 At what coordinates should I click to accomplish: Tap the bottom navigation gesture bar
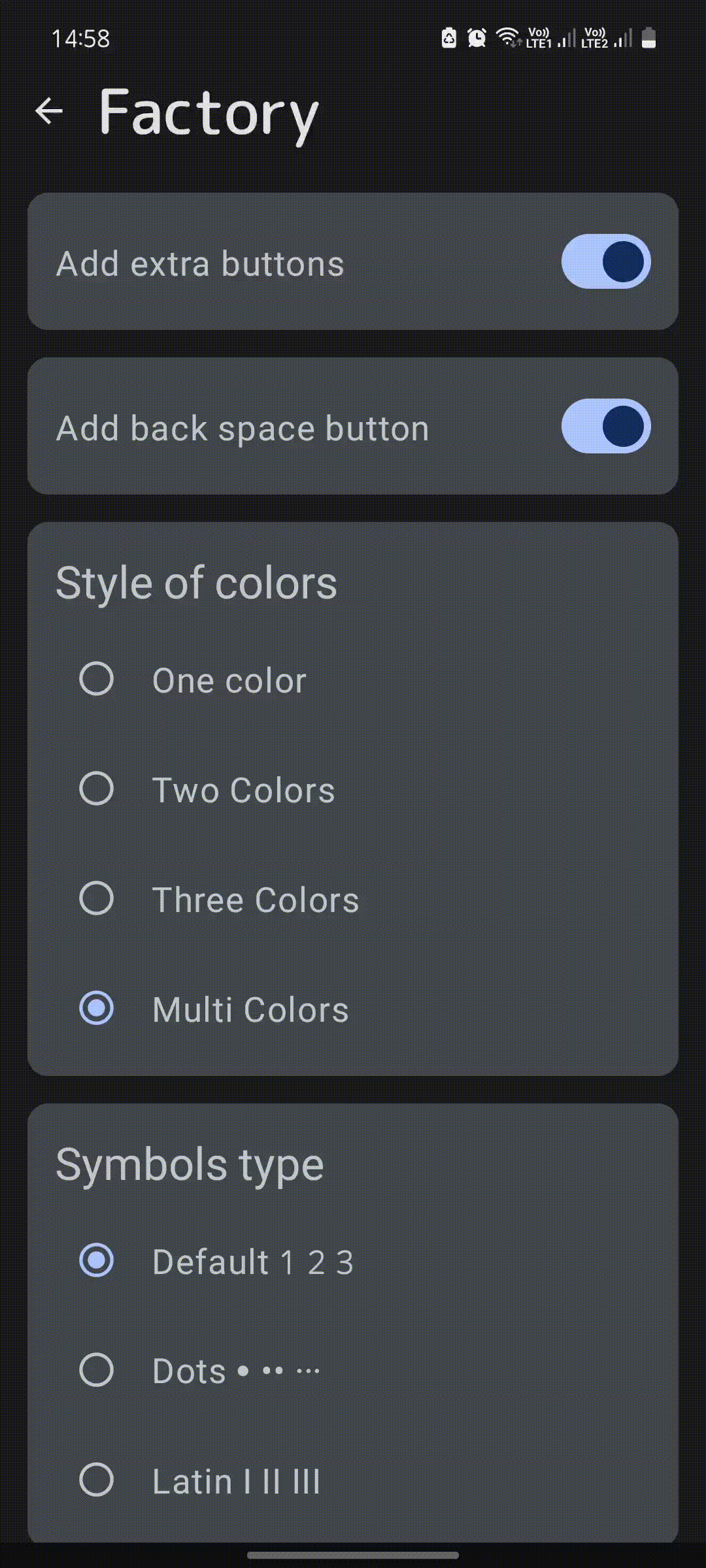[353, 1556]
